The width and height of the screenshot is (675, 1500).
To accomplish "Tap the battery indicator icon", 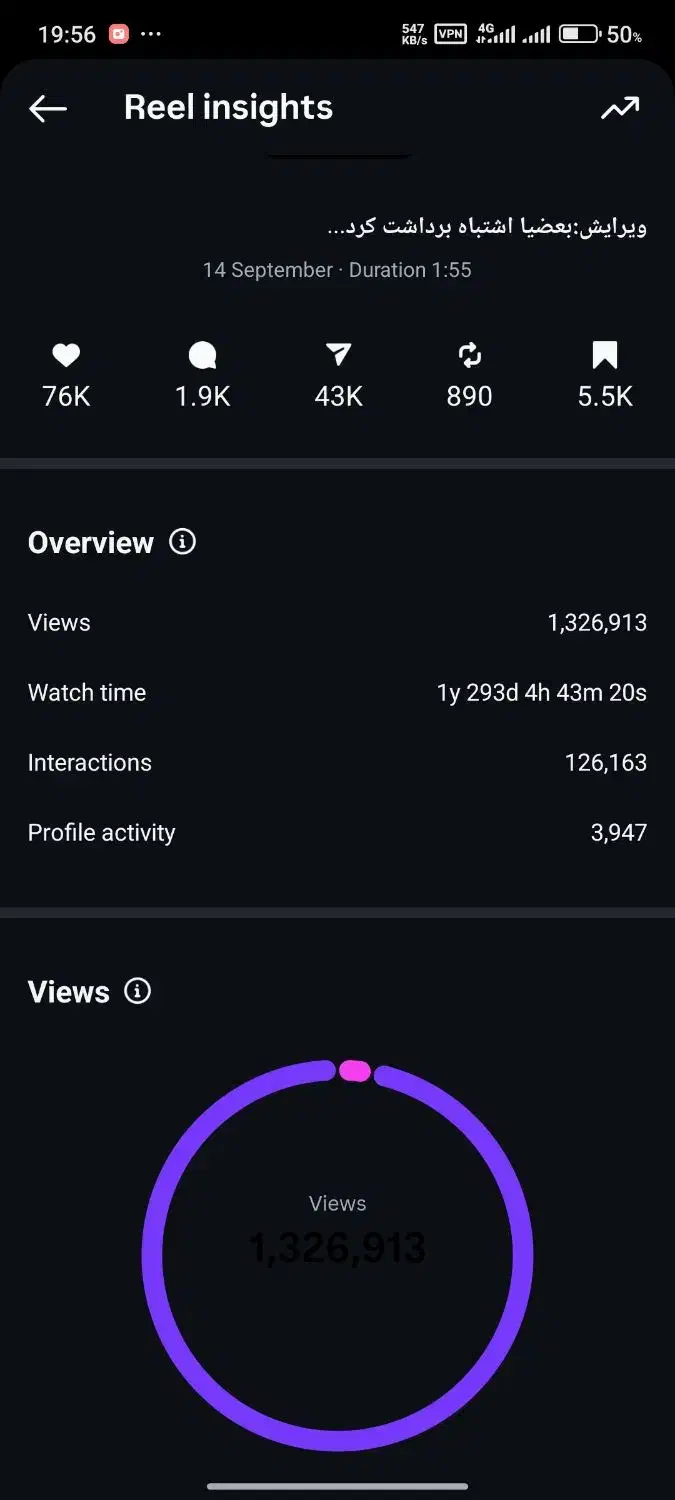I will pyautogui.click(x=578, y=34).
